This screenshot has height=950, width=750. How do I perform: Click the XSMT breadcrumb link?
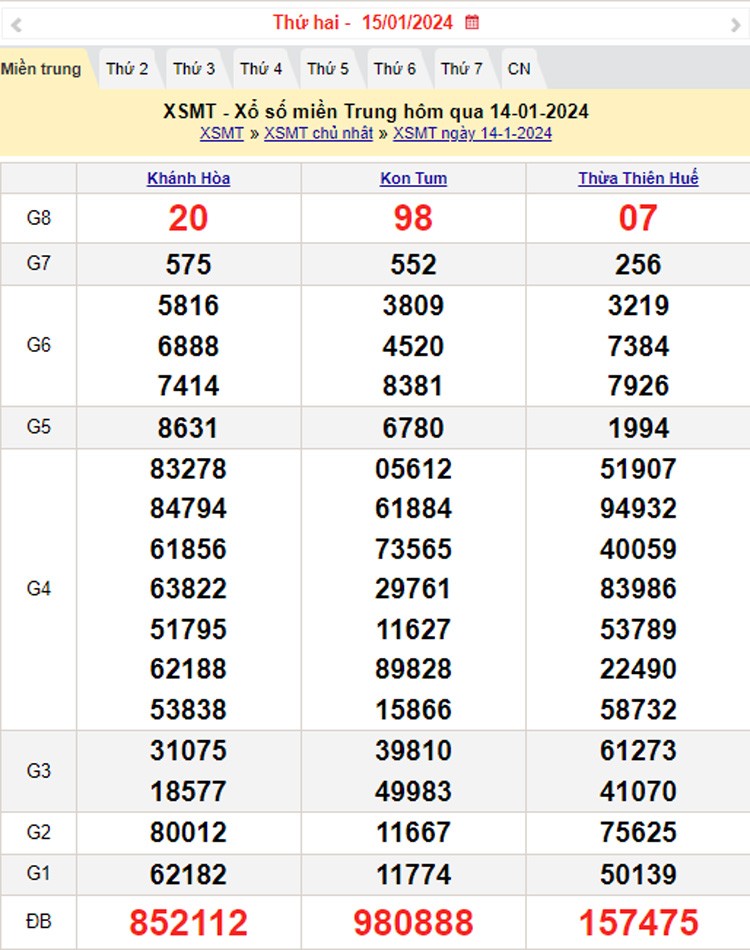[221, 133]
